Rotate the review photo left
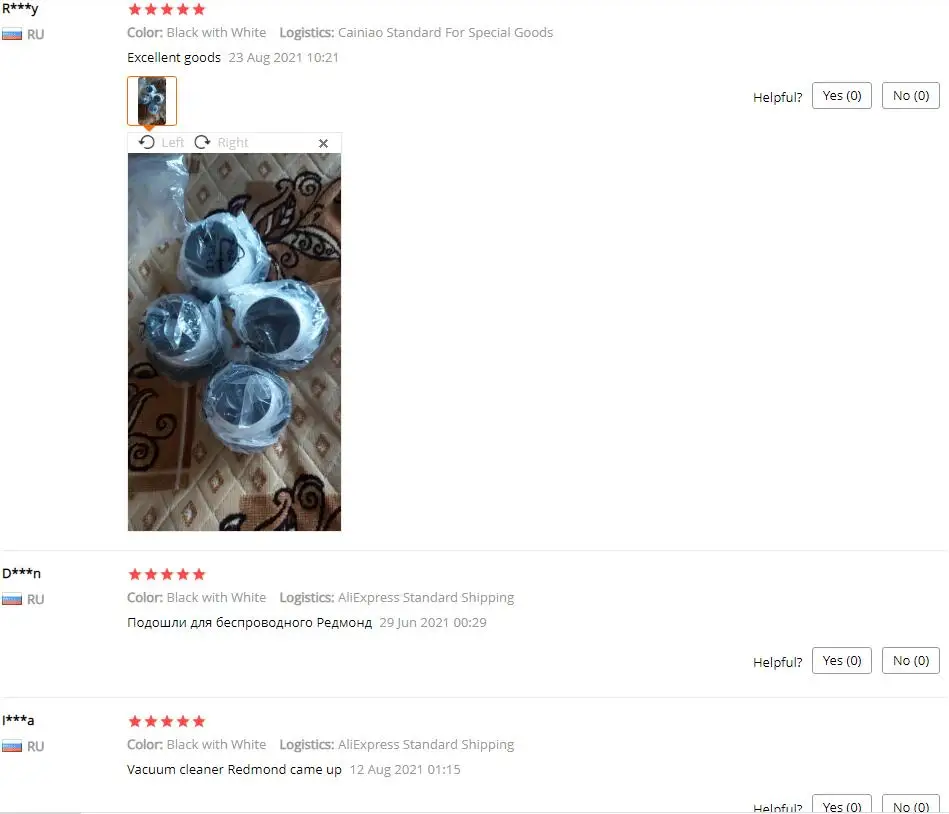The height and width of the screenshot is (814, 949). pos(146,142)
